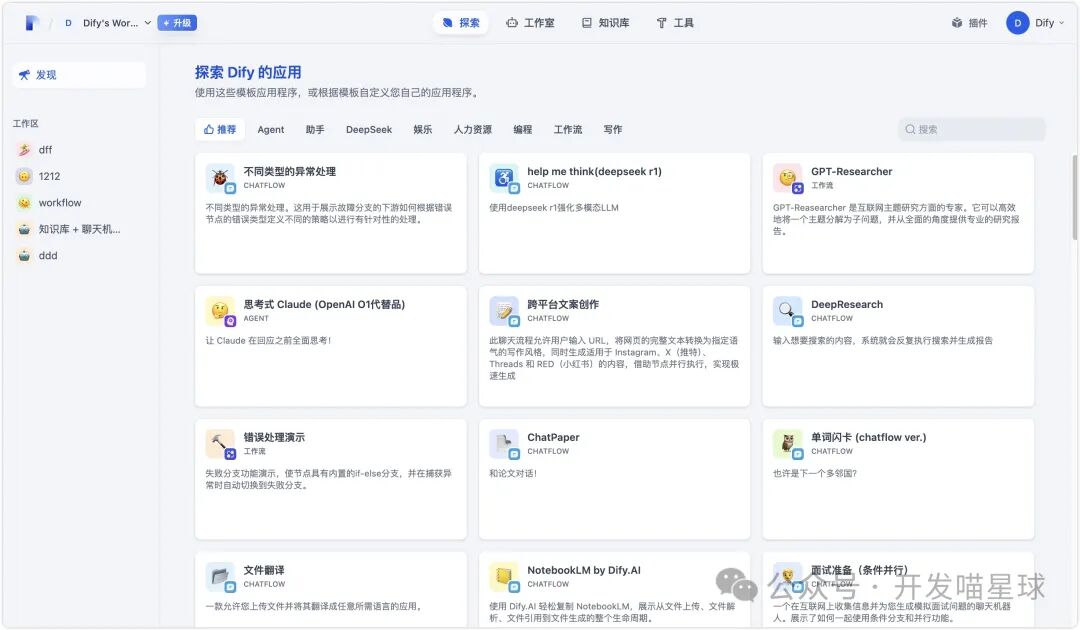
Task: Select the Agent category filter
Action: 271,129
